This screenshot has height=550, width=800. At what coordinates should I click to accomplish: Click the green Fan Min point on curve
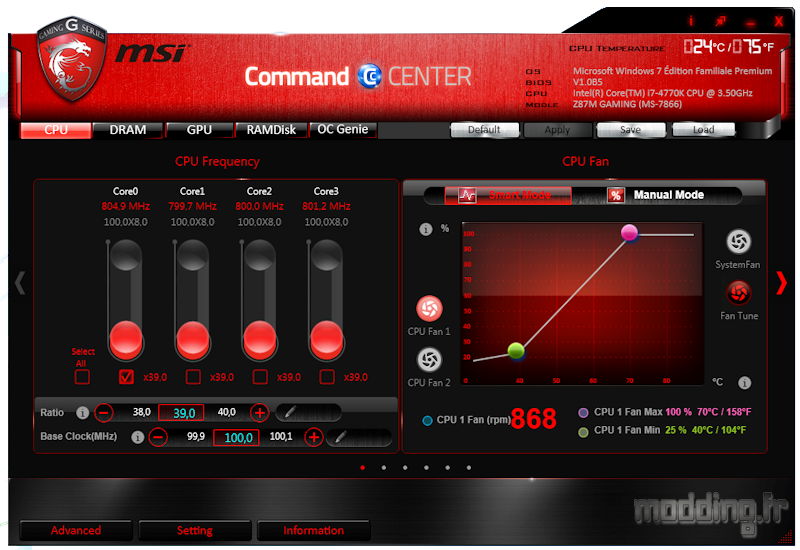(516, 351)
